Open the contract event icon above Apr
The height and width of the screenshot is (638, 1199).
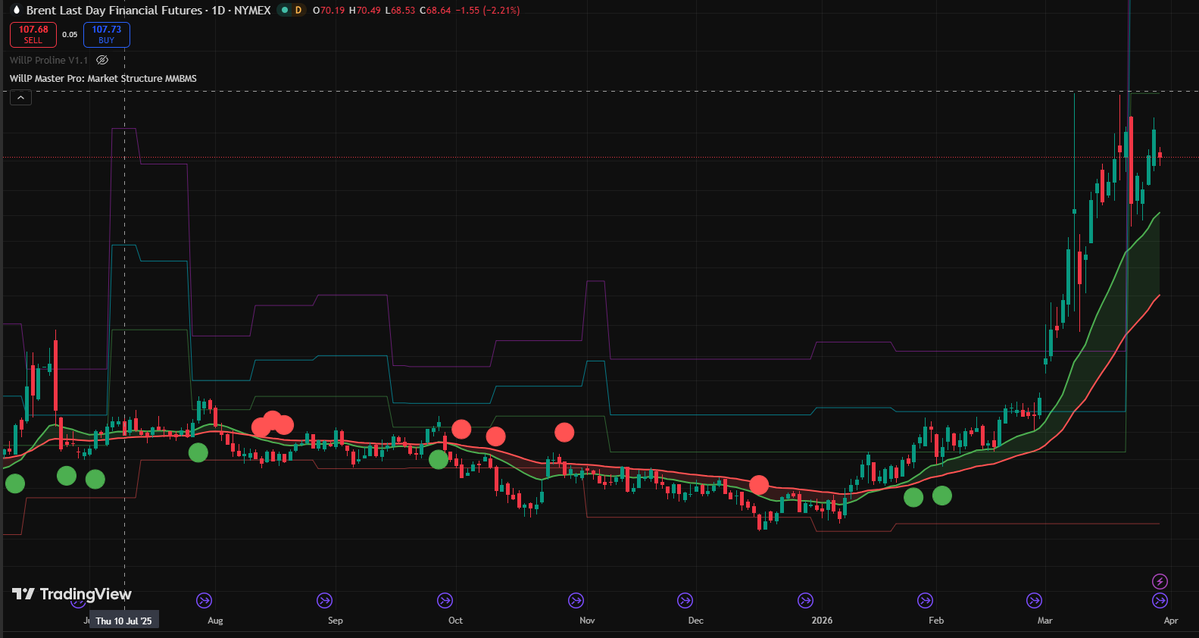[x=1160, y=601]
